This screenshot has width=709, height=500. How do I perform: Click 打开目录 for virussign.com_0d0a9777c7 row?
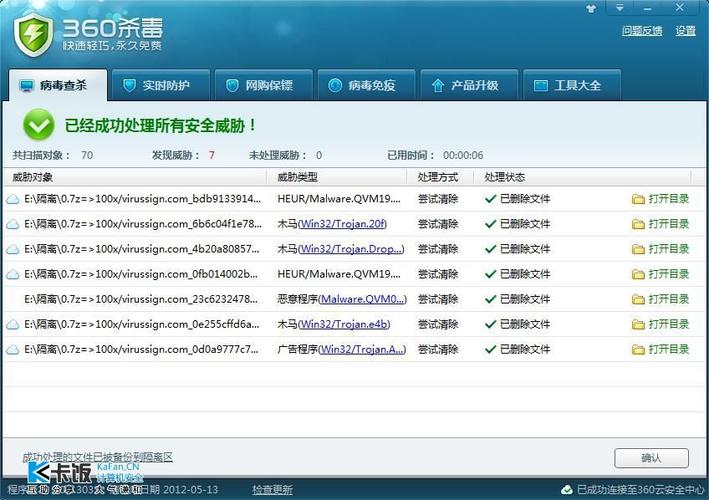tap(668, 349)
